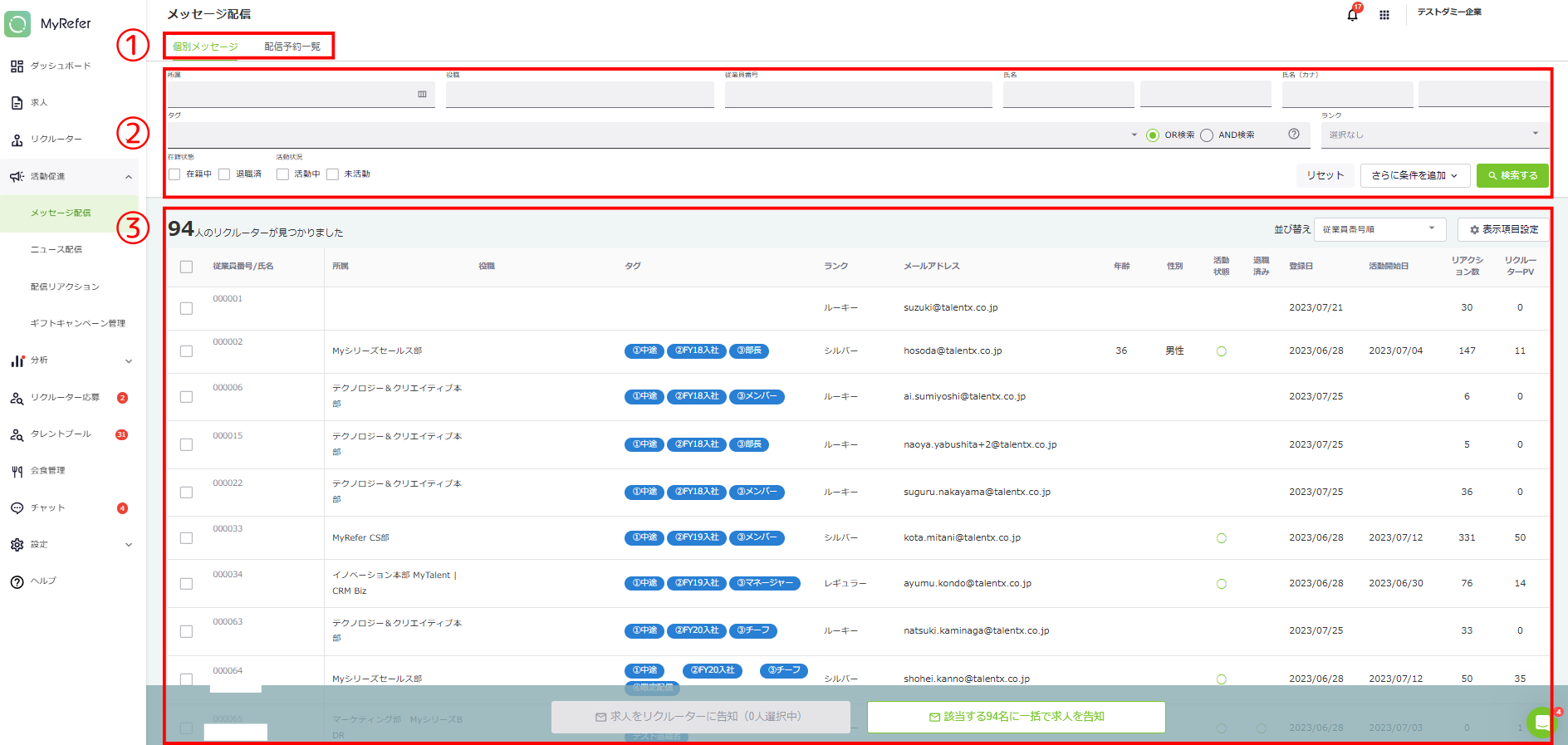Click the dashboard icon in sidebar

pos(17,66)
